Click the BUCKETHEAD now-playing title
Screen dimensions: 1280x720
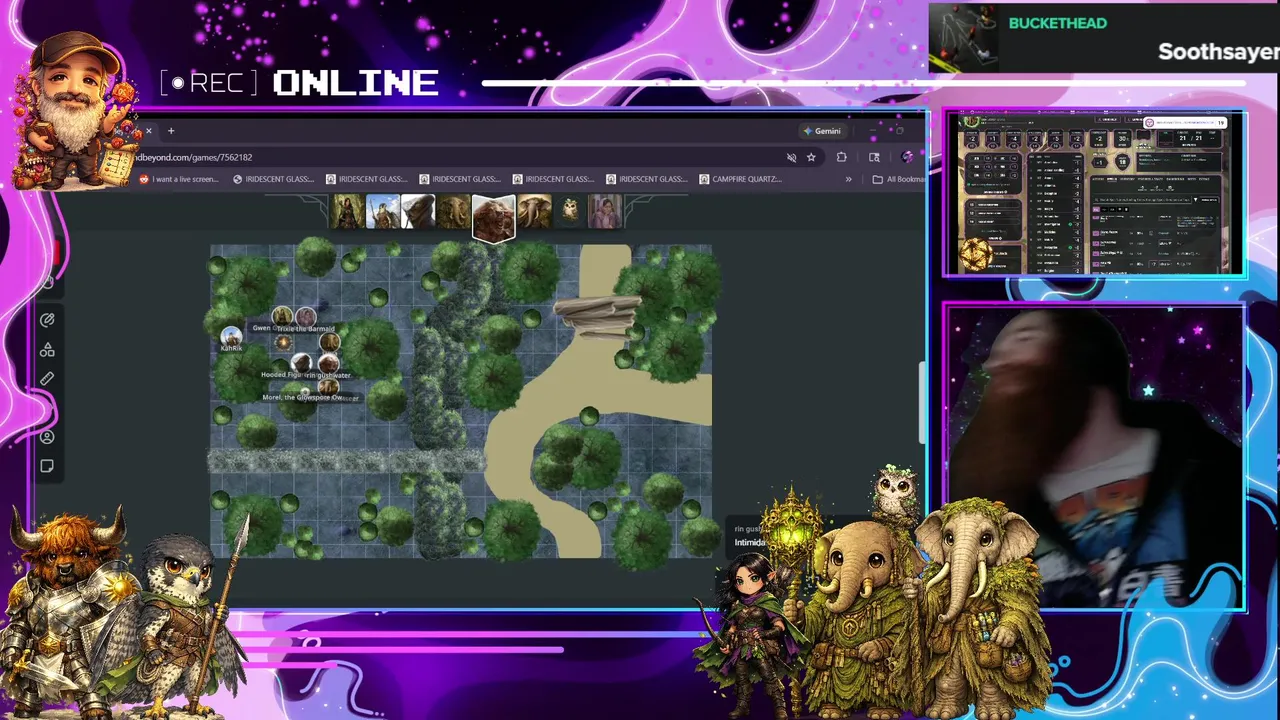tap(1057, 23)
